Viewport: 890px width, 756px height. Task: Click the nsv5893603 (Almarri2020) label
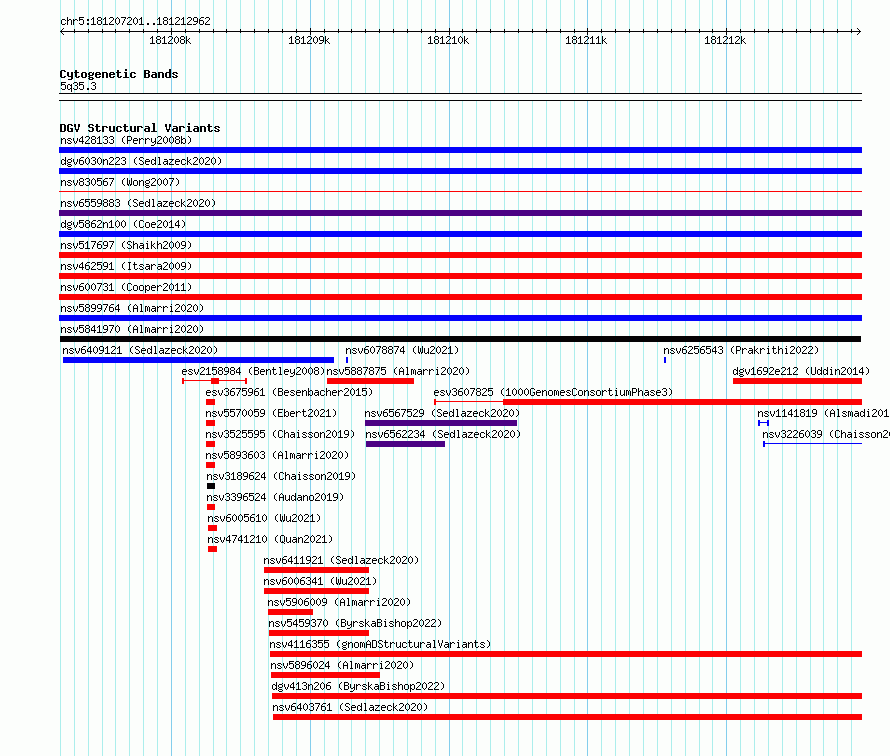277,455
